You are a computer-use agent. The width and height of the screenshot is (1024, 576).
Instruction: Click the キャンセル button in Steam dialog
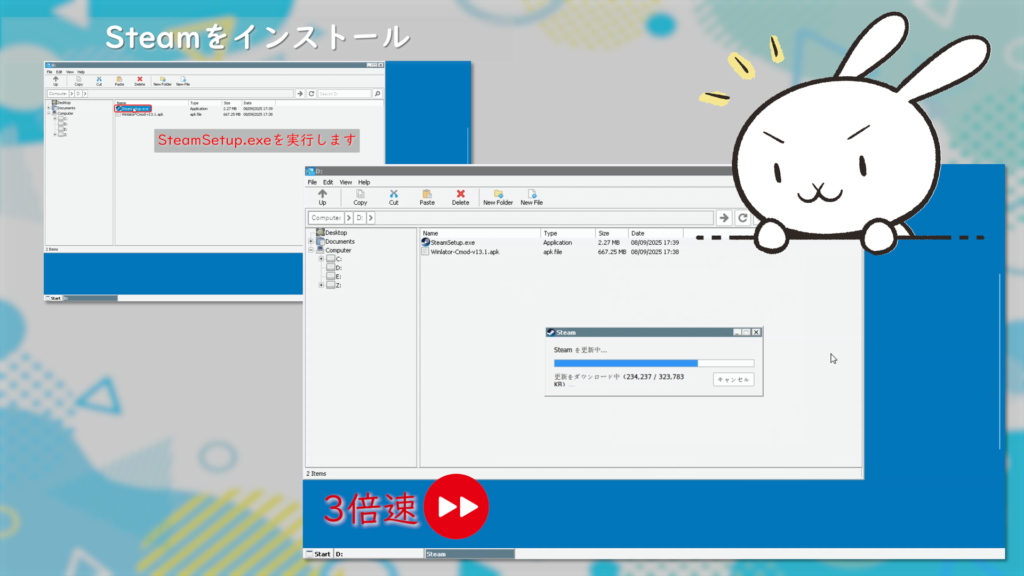733,379
